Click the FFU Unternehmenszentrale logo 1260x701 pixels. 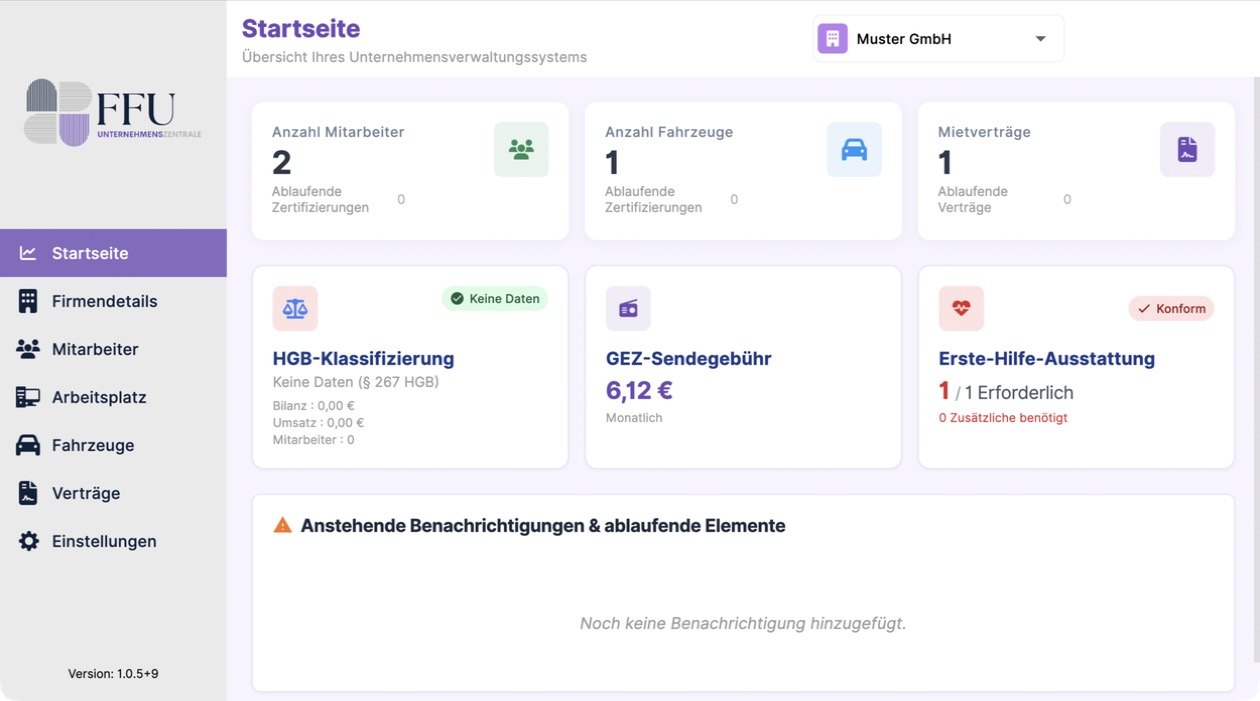113,113
